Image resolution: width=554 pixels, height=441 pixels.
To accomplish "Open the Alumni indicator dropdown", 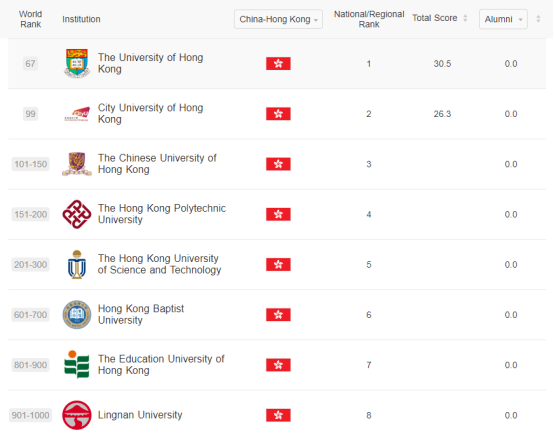I will click(x=503, y=19).
